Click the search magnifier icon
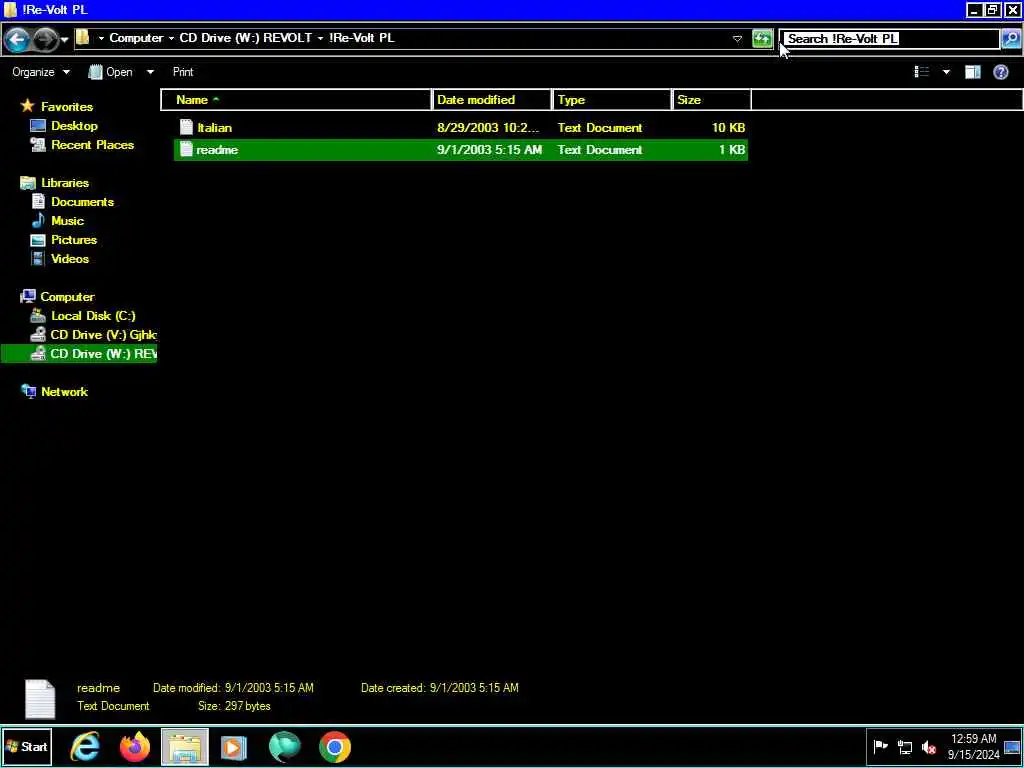Image resolution: width=1024 pixels, height=768 pixels. 1010,39
